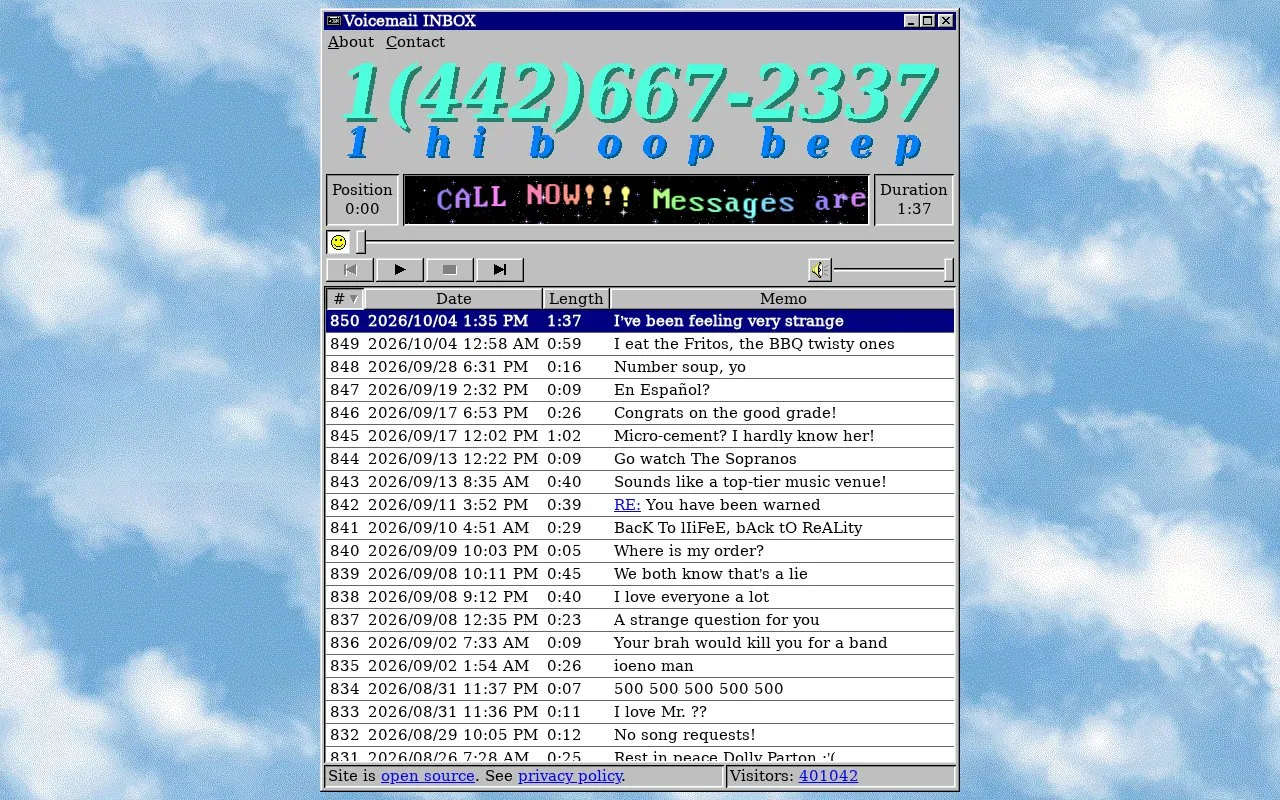The height and width of the screenshot is (800, 1280).
Task: Click the Position 0:00 display
Action: (362, 200)
